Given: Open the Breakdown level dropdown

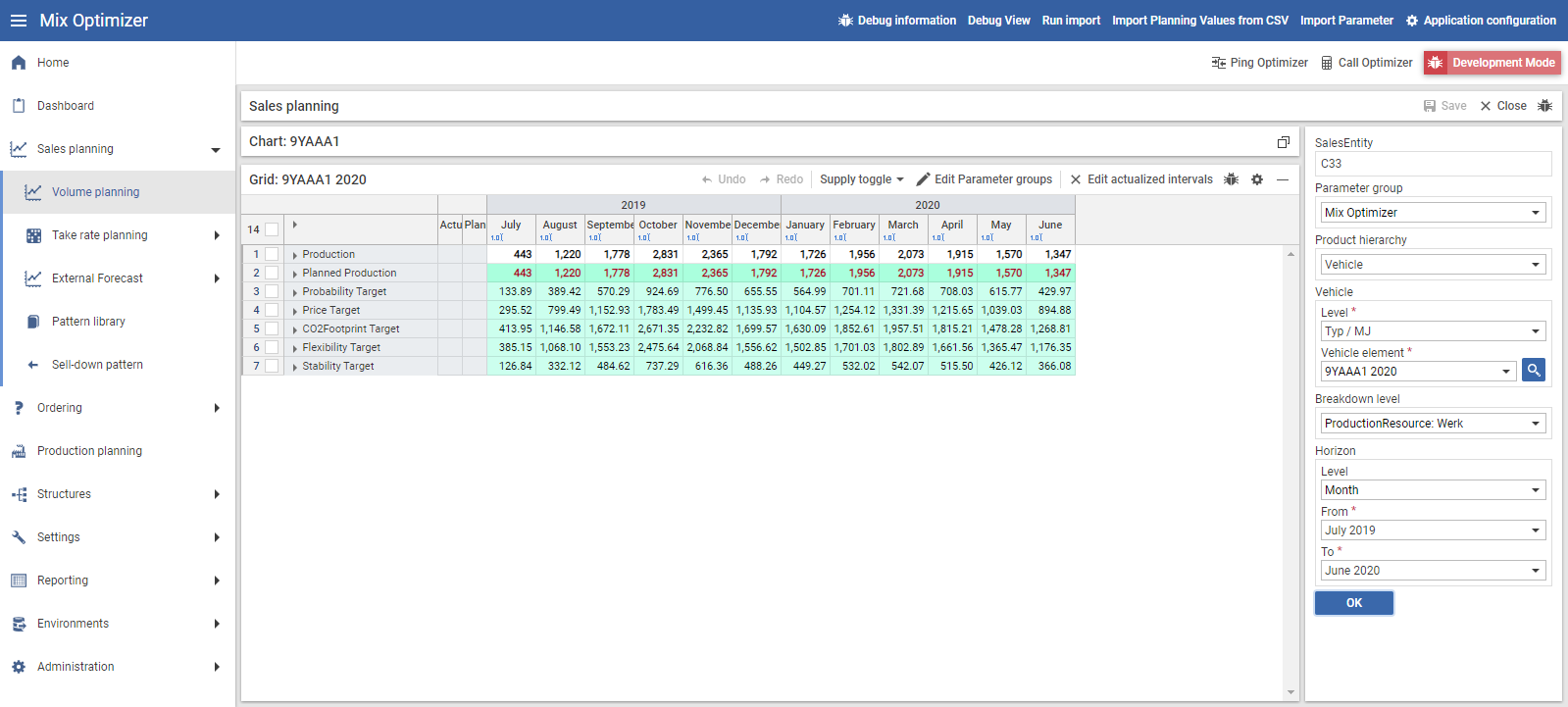Looking at the screenshot, I should 1433,423.
